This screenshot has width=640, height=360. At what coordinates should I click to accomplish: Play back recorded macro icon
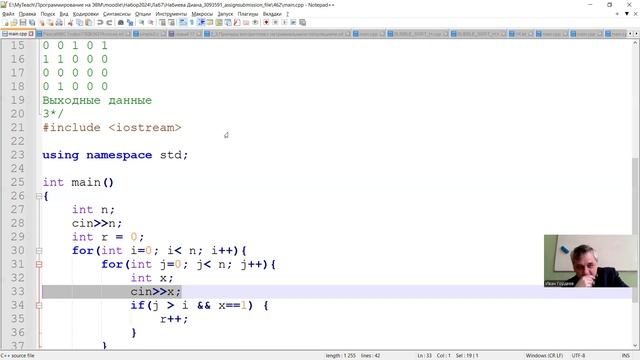[284, 22]
